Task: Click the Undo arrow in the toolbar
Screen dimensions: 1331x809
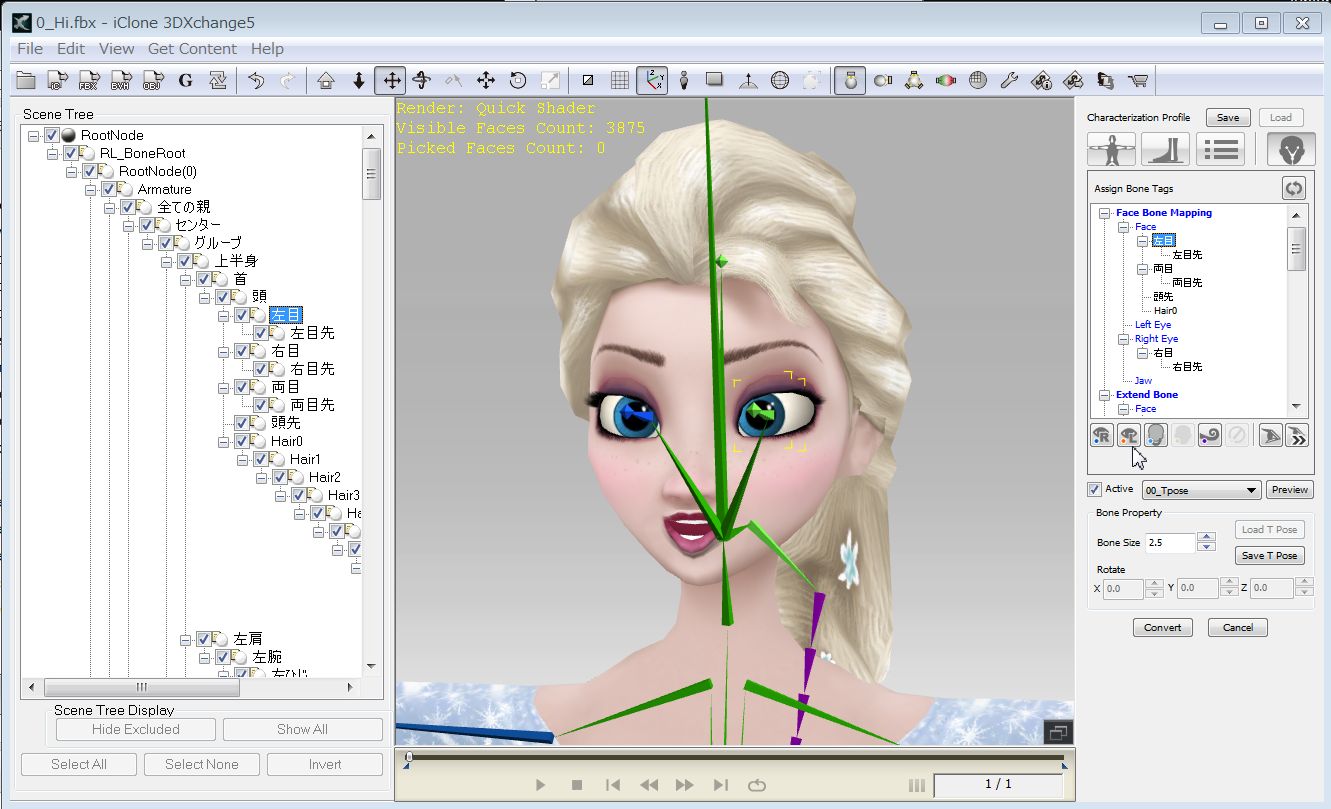Action: point(256,81)
